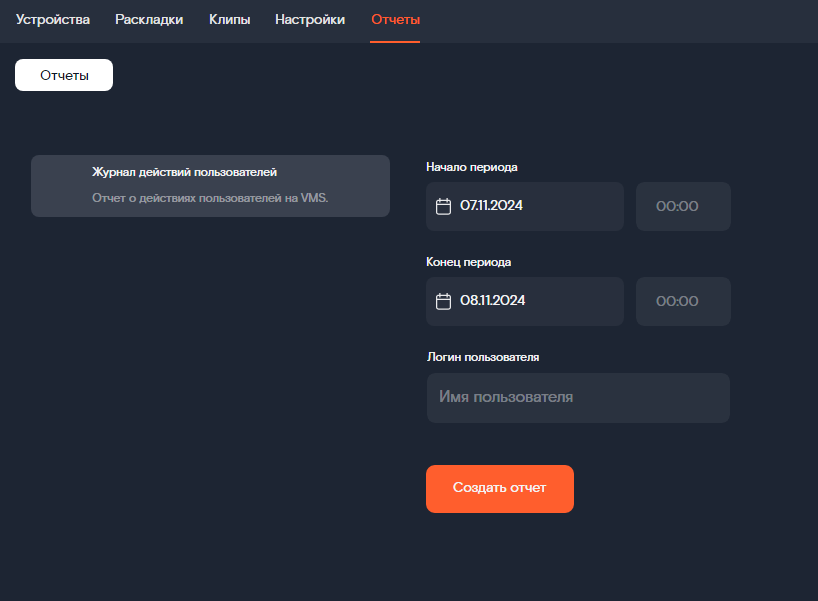Focus the Имя пользователя input field
The width and height of the screenshot is (818, 601).
577,398
